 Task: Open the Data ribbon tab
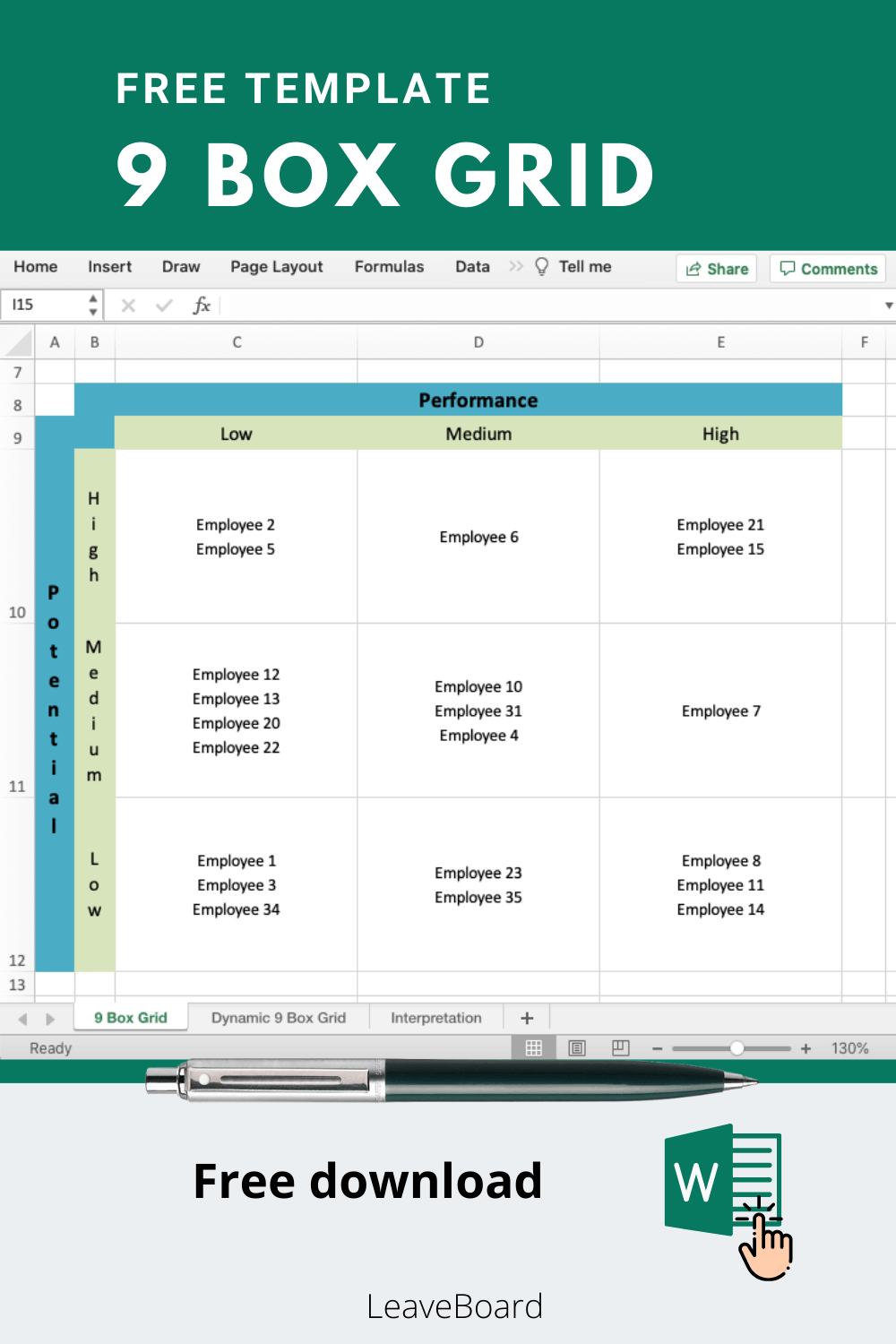[x=471, y=266]
